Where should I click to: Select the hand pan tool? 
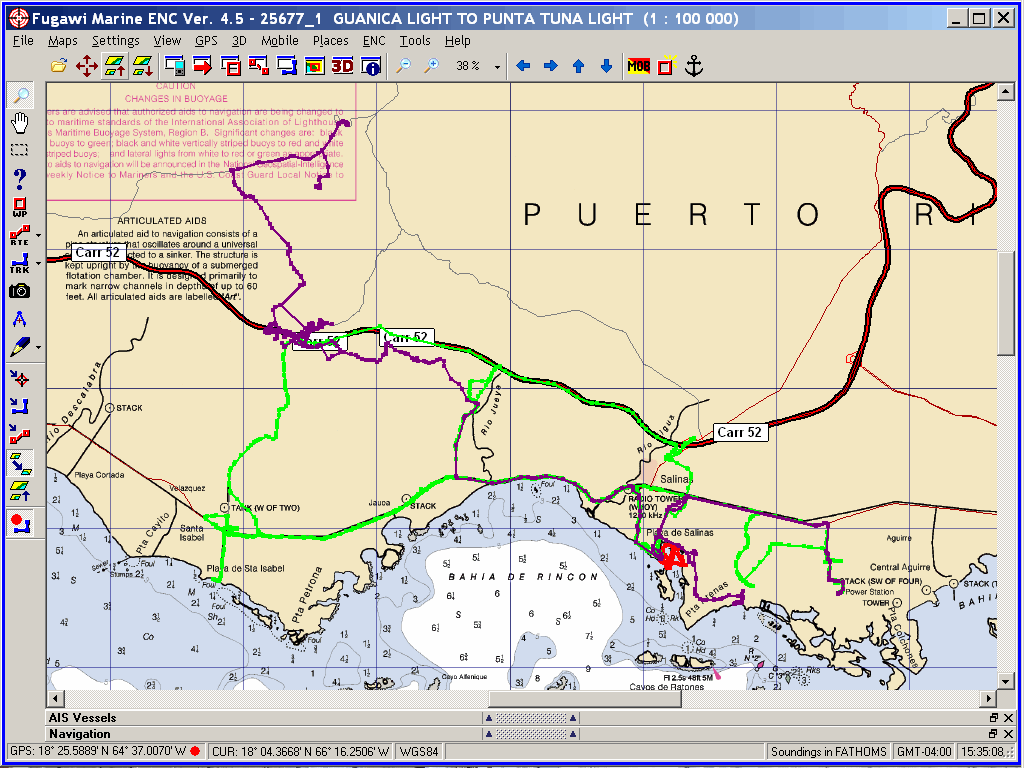[20, 122]
